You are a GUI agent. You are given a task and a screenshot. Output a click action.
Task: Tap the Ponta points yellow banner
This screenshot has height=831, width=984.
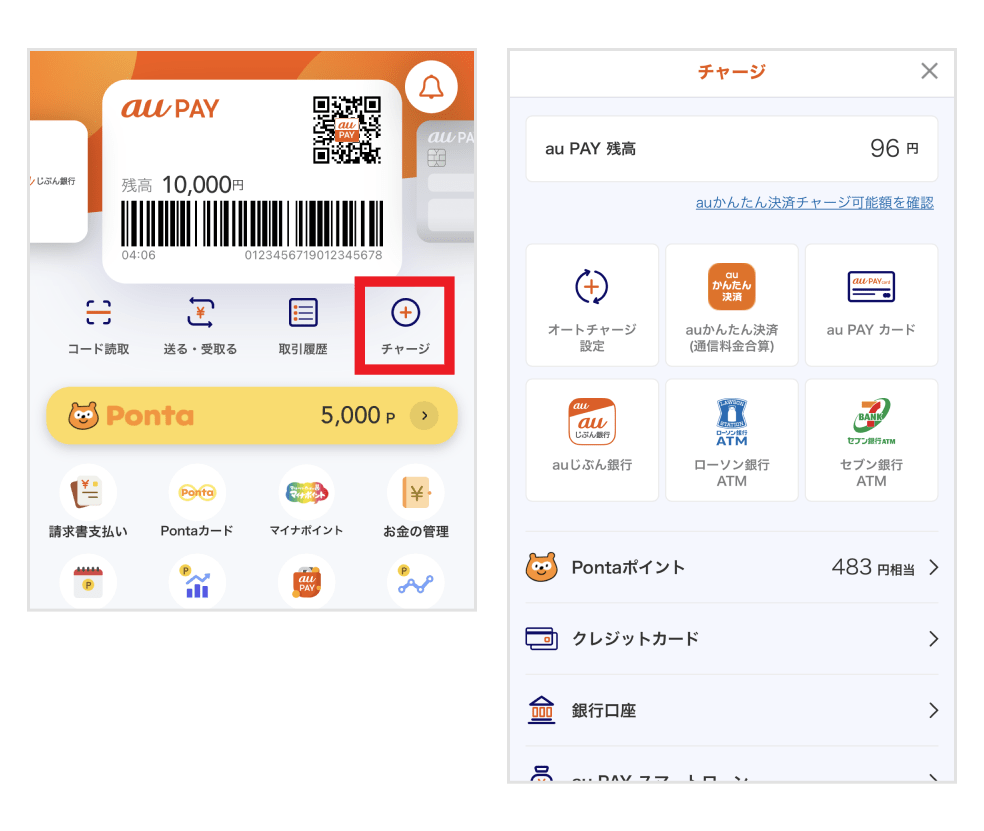252,416
